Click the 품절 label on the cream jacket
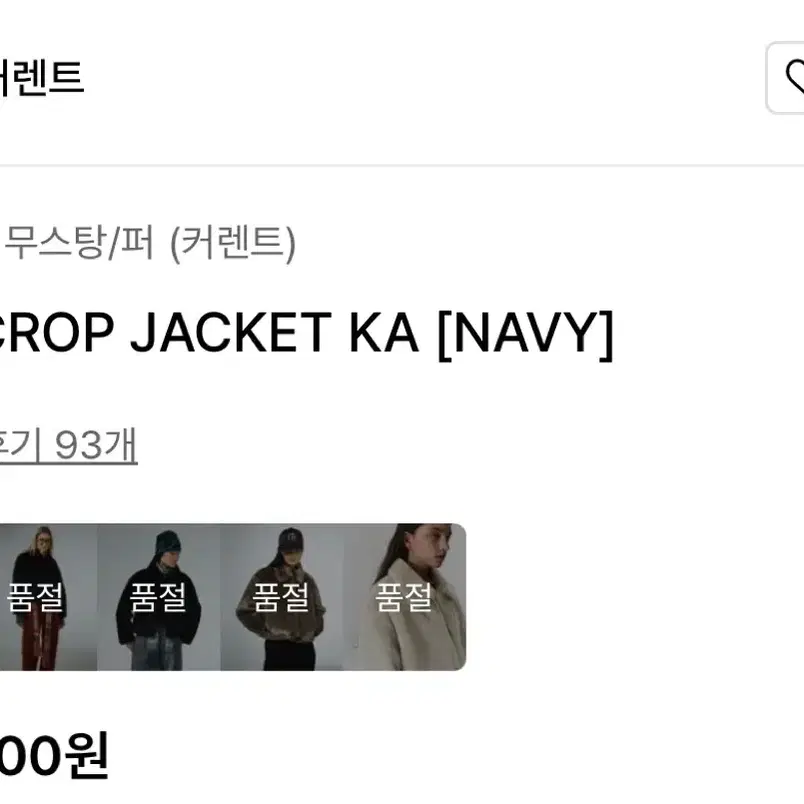804x804 pixels. coord(404,597)
